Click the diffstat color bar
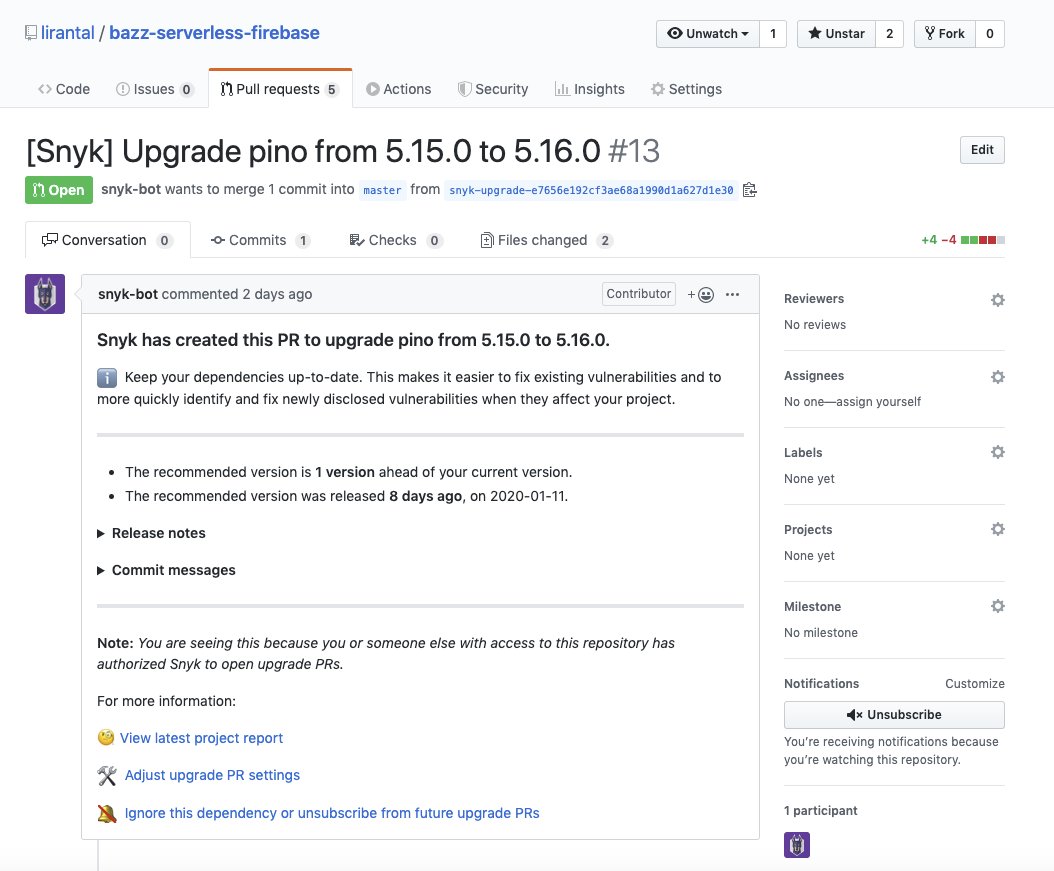 tap(983, 240)
